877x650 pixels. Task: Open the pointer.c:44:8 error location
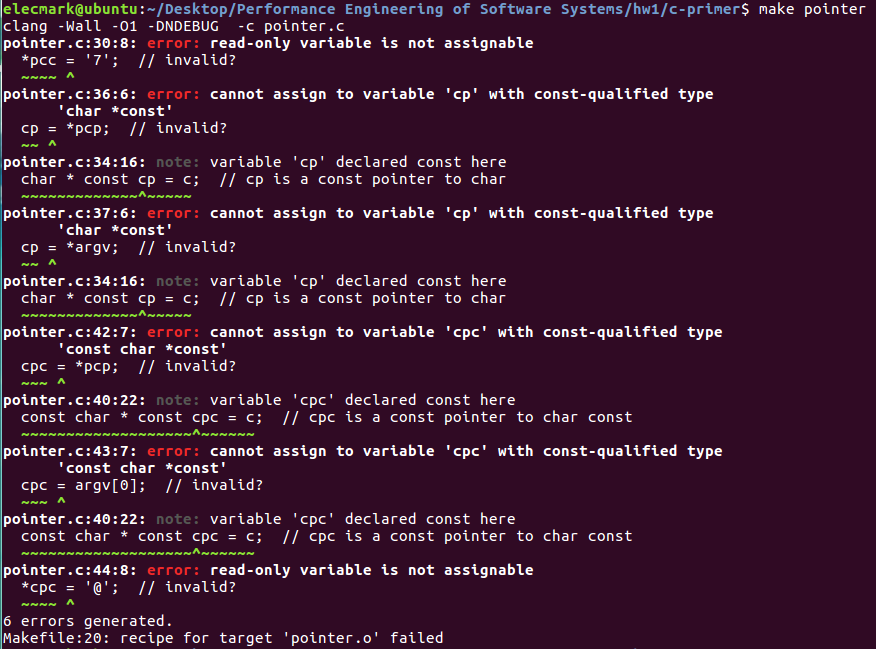pos(66,570)
